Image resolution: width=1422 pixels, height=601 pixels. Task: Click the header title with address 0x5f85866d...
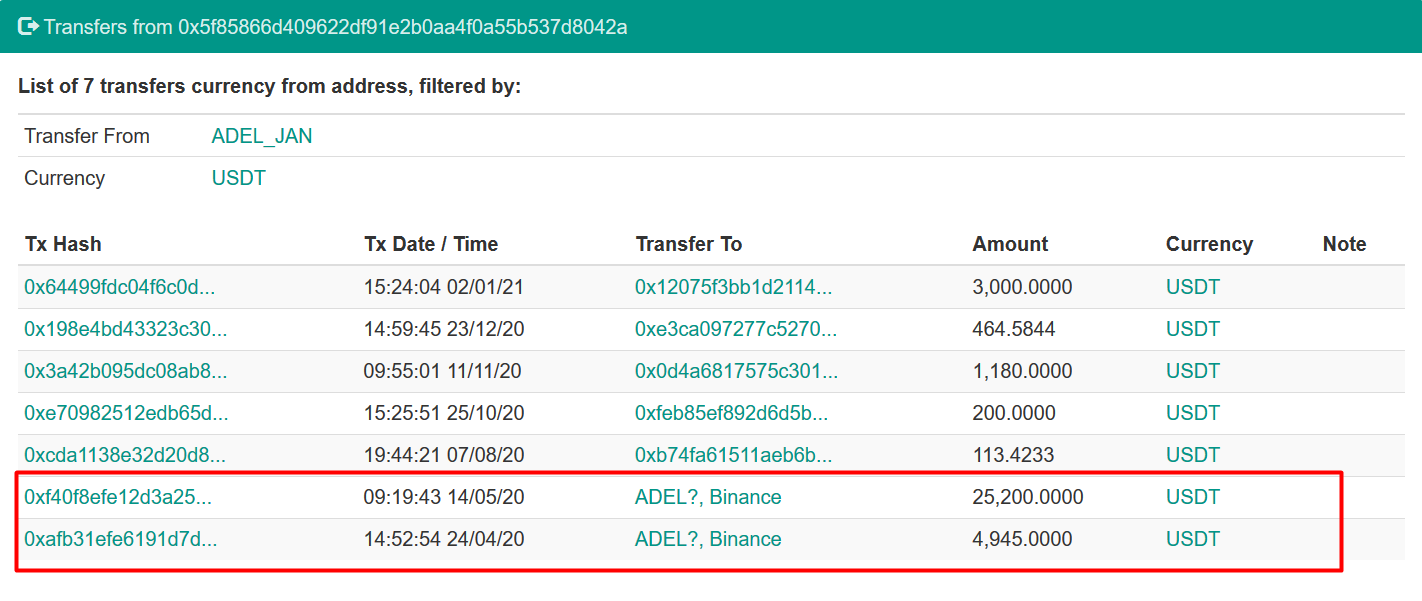pyautogui.click(x=336, y=27)
